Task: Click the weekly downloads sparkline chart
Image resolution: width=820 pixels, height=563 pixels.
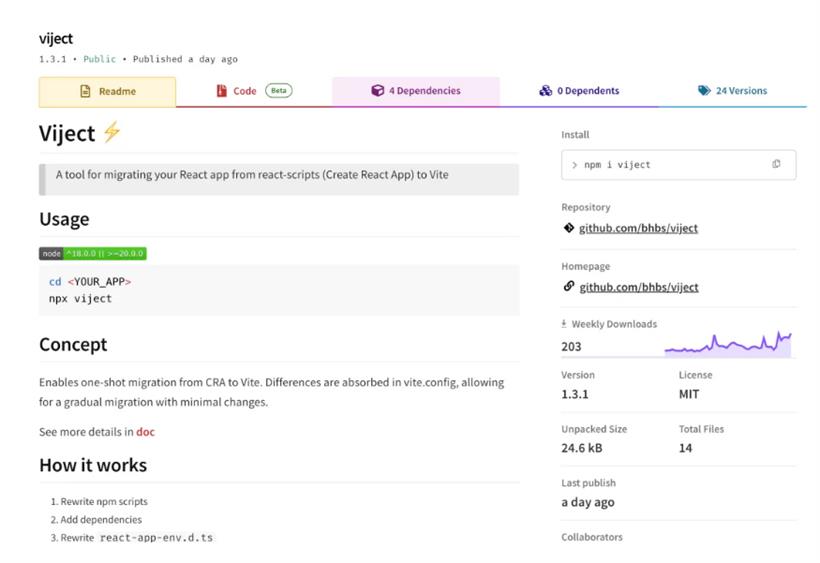Action: pyautogui.click(x=727, y=344)
